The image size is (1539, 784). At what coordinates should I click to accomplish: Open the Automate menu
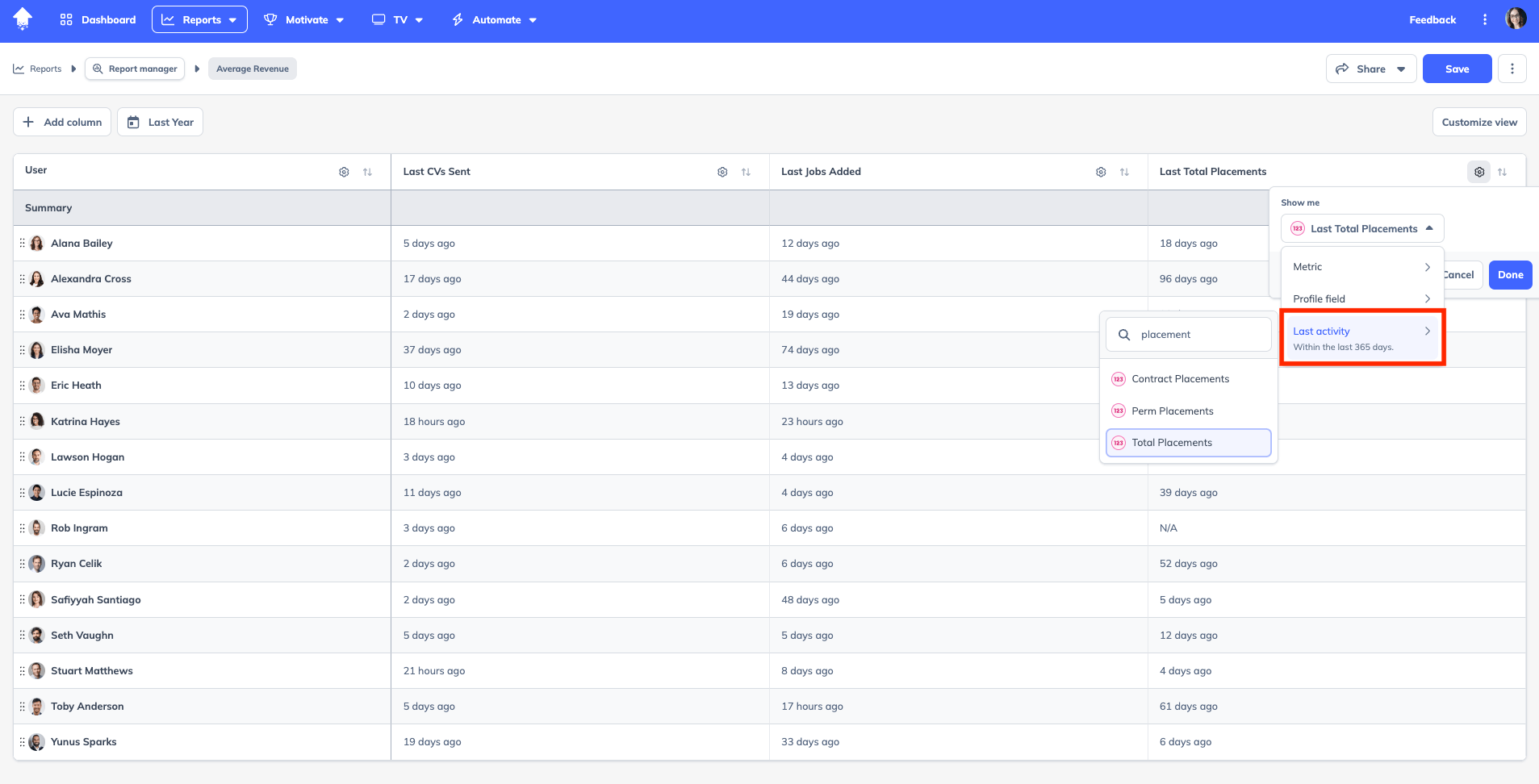click(x=493, y=19)
